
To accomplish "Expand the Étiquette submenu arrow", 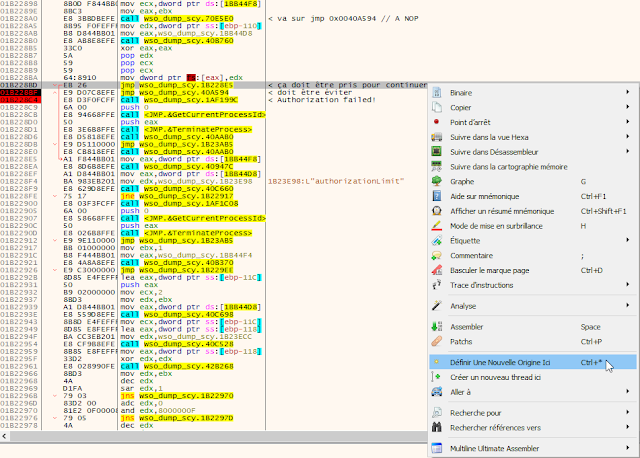I will [x=628, y=240].
